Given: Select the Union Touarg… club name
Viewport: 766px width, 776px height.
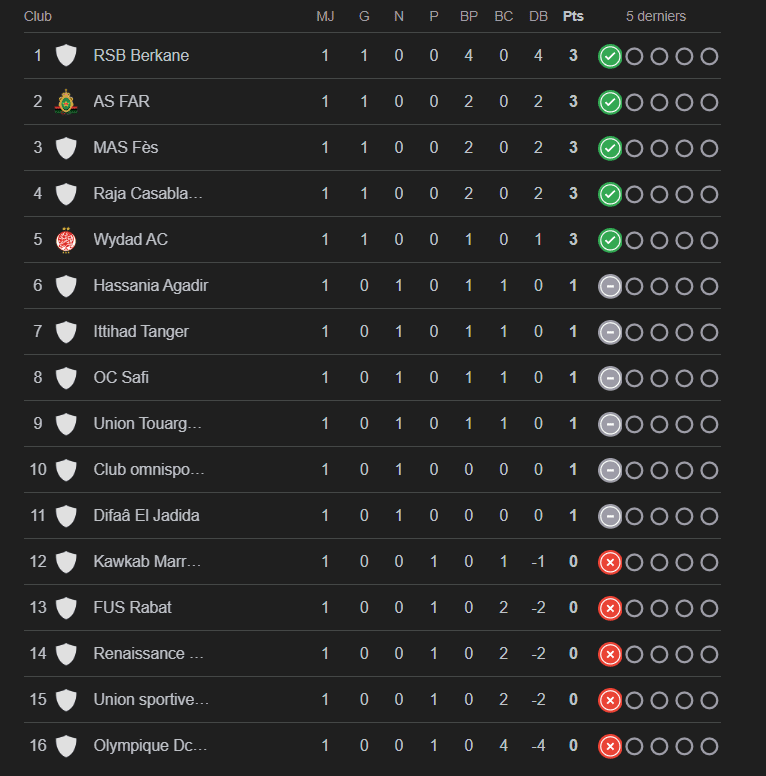Looking at the screenshot, I should click(x=147, y=424).
